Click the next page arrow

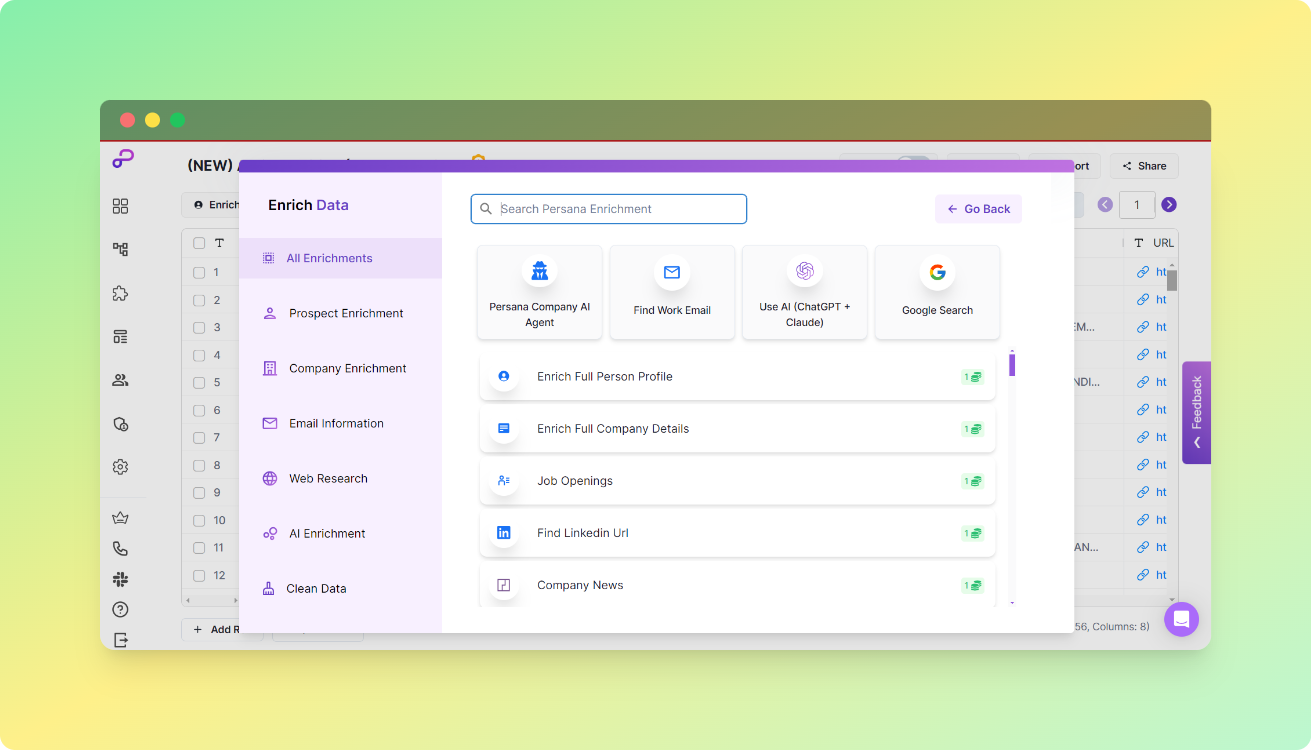coord(1168,204)
